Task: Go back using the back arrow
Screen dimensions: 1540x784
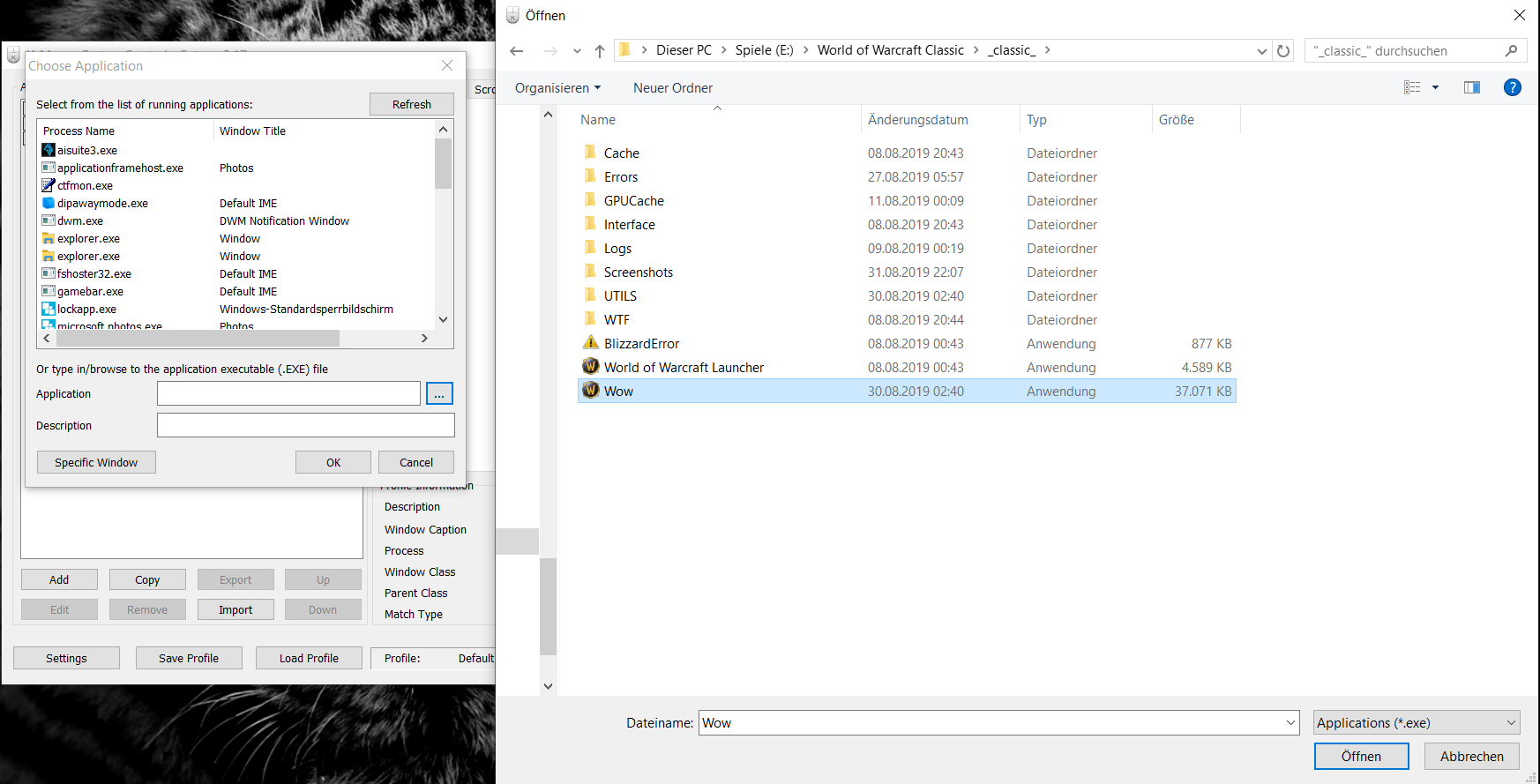Action: [x=517, y=51]
